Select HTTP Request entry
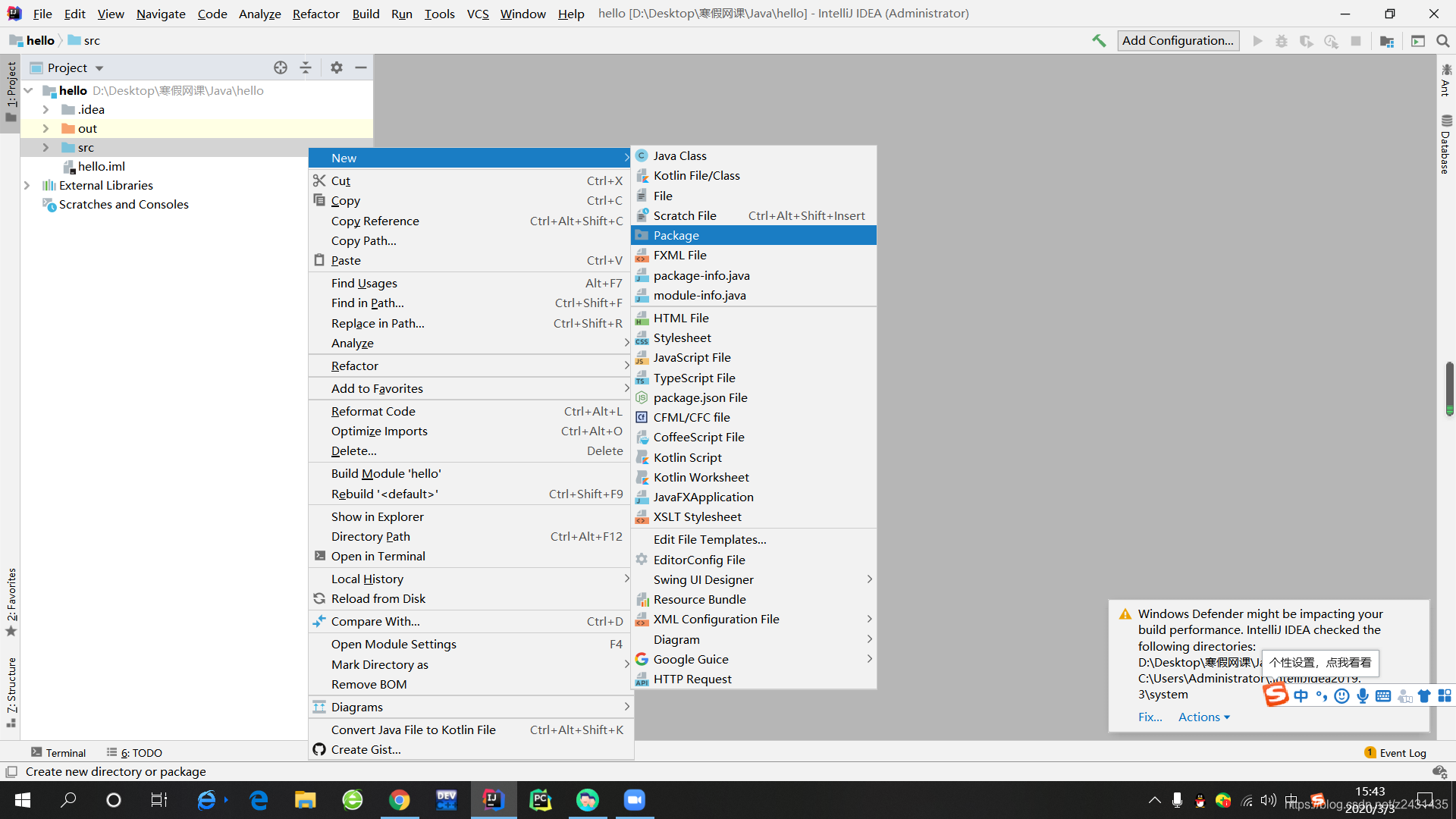1456x819 pixels. tap(754, 679)
